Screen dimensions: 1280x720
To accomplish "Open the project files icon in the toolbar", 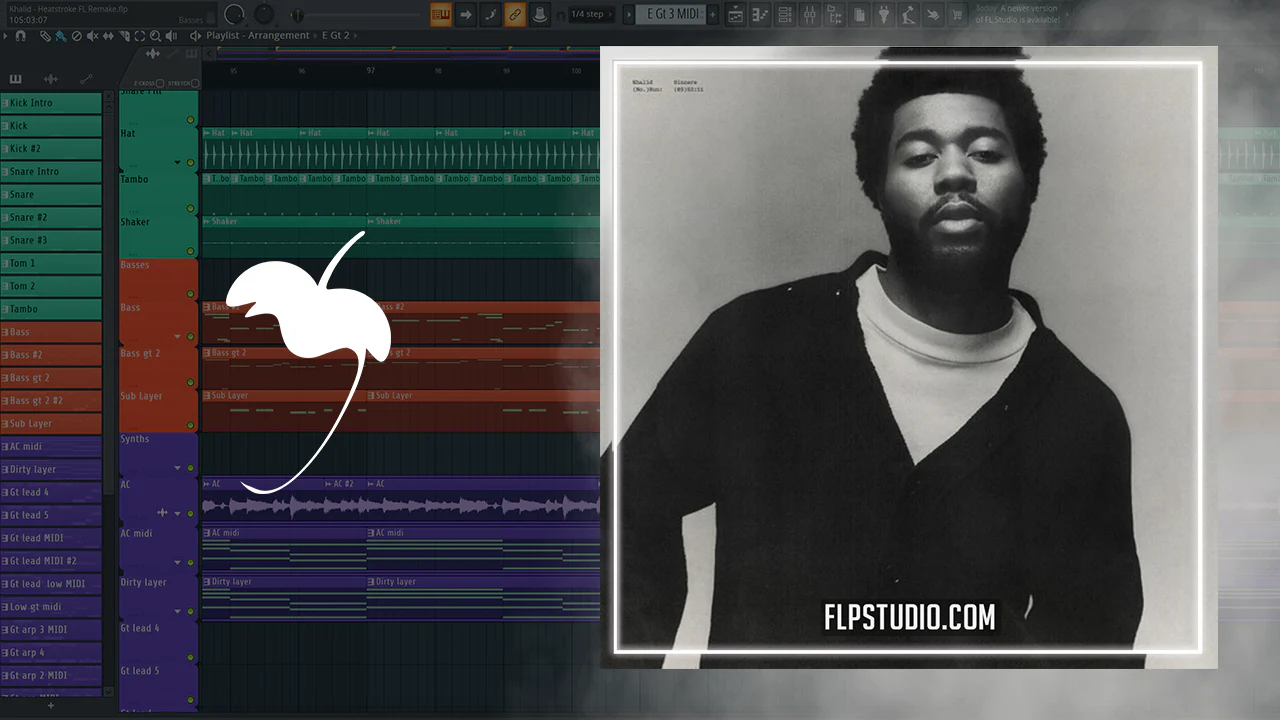I will pos(860,14).
